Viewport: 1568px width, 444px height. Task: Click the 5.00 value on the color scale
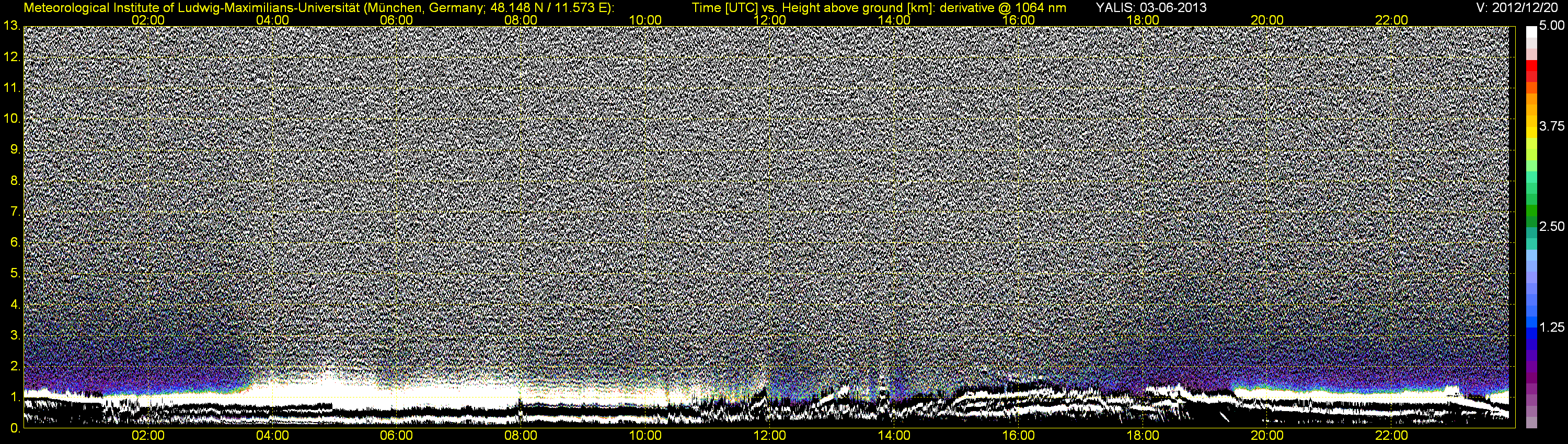tap(1552, 26)
